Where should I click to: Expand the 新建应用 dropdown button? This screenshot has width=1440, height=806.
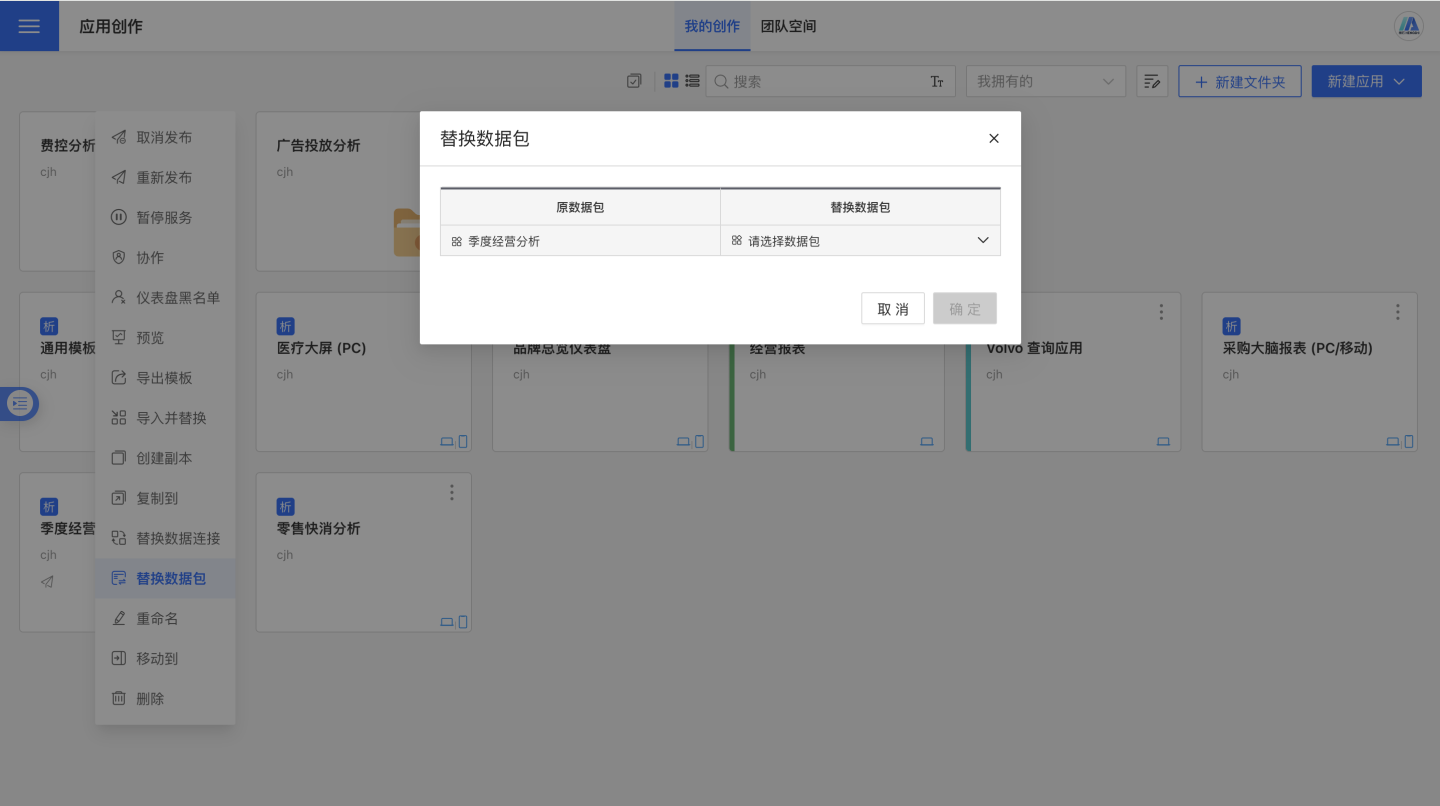[x=1366, y=82]
